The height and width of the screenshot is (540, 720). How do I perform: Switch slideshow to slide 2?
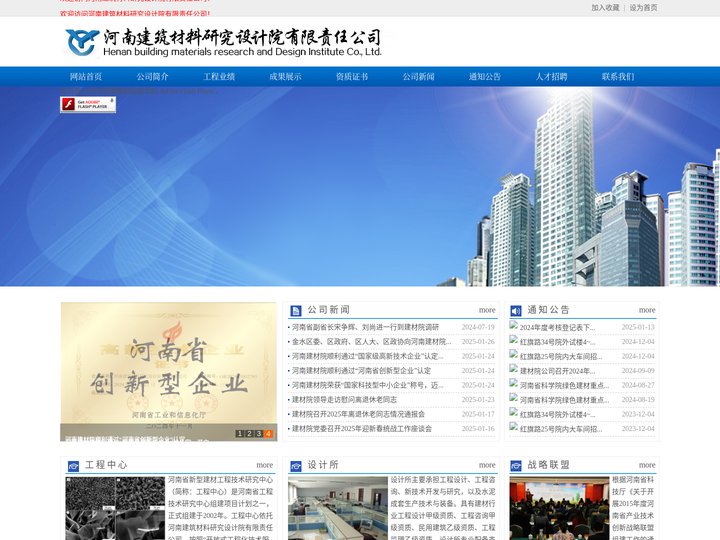(x=249, y=433)
